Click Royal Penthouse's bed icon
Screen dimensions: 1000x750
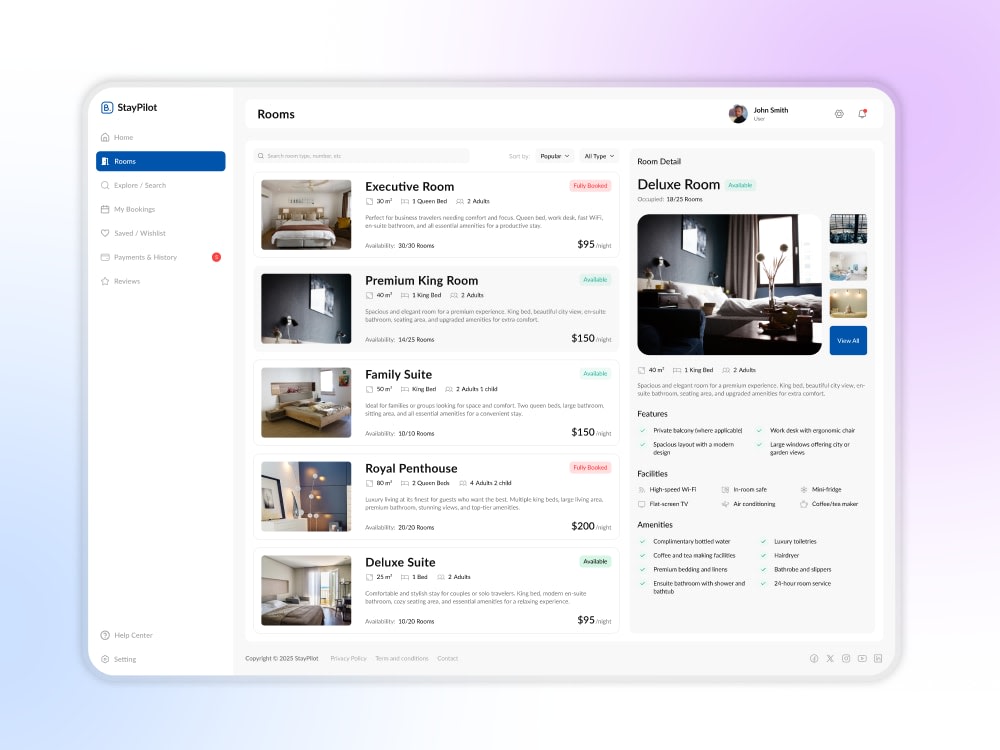pos(404,483)
